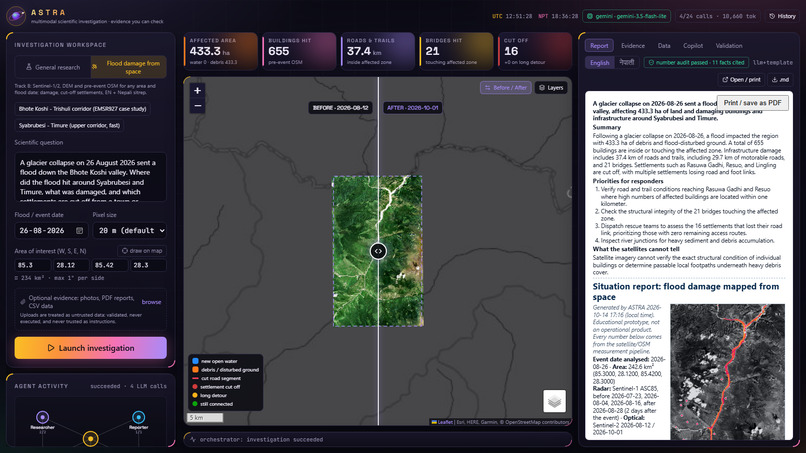806x453 pixels.
Task: Click the North coordinate field 28.3
Action: 148,265
